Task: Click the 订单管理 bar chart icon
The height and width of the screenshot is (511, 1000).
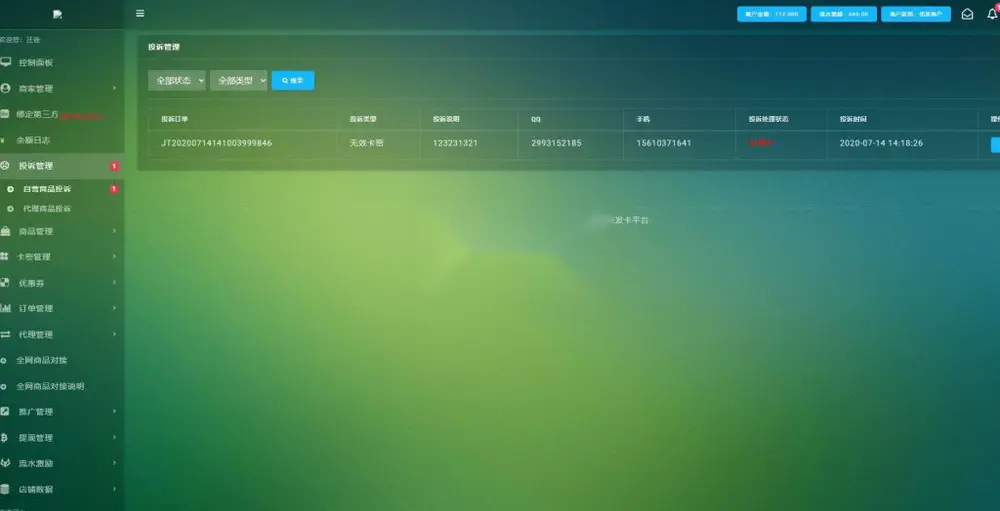Action: click(5, 308)
